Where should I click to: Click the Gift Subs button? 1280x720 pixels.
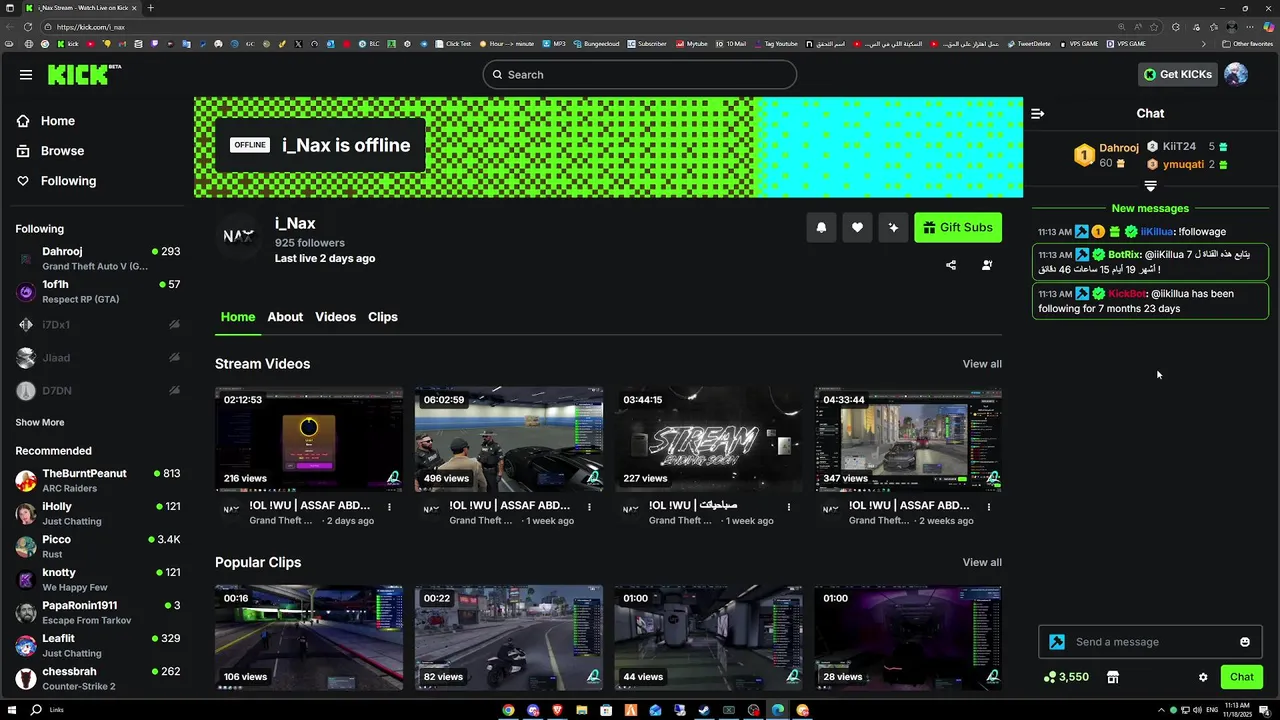pyautogui.click(x=958, y=227)
